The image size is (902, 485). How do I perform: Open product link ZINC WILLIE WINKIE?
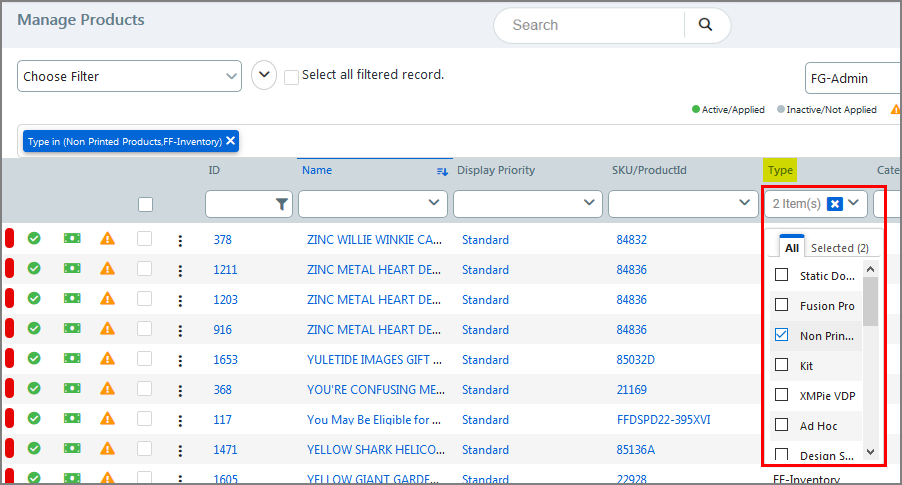pos(373,240)
